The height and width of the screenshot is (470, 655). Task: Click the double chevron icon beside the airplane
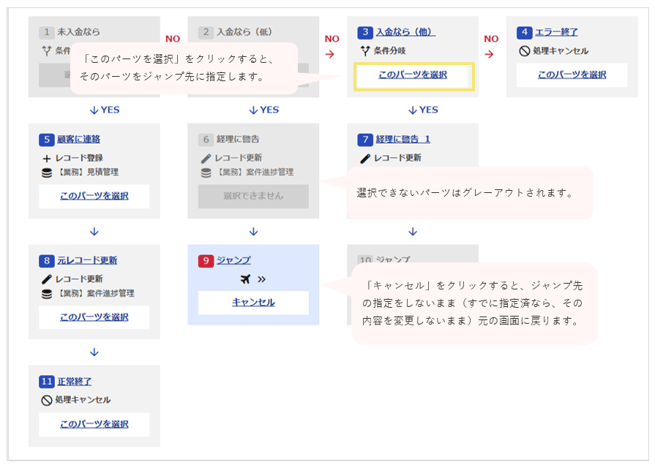(x=261, y=279)
